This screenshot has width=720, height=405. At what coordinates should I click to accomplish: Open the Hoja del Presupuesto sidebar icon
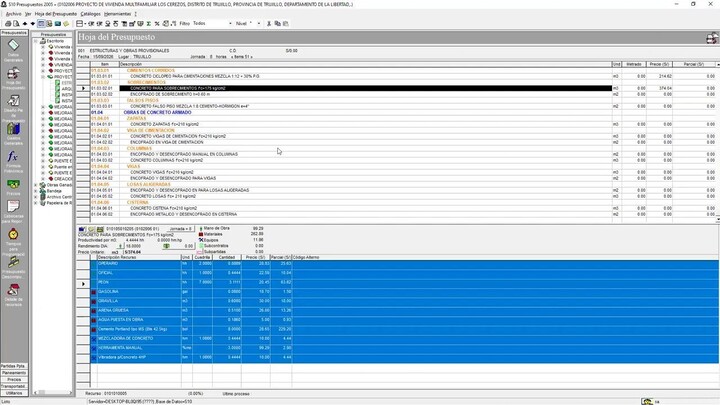[x=13, y=79]
